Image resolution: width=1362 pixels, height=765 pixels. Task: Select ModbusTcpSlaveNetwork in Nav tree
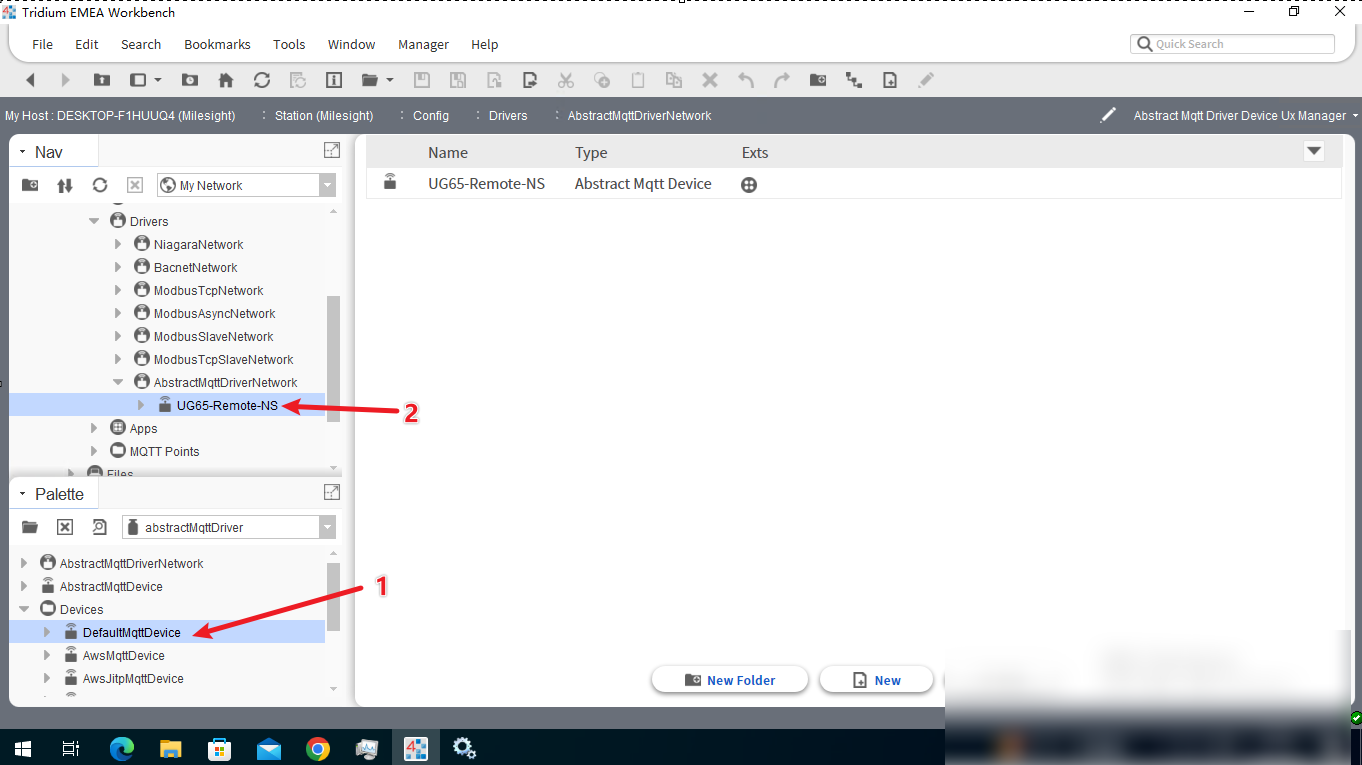[224, 359]
